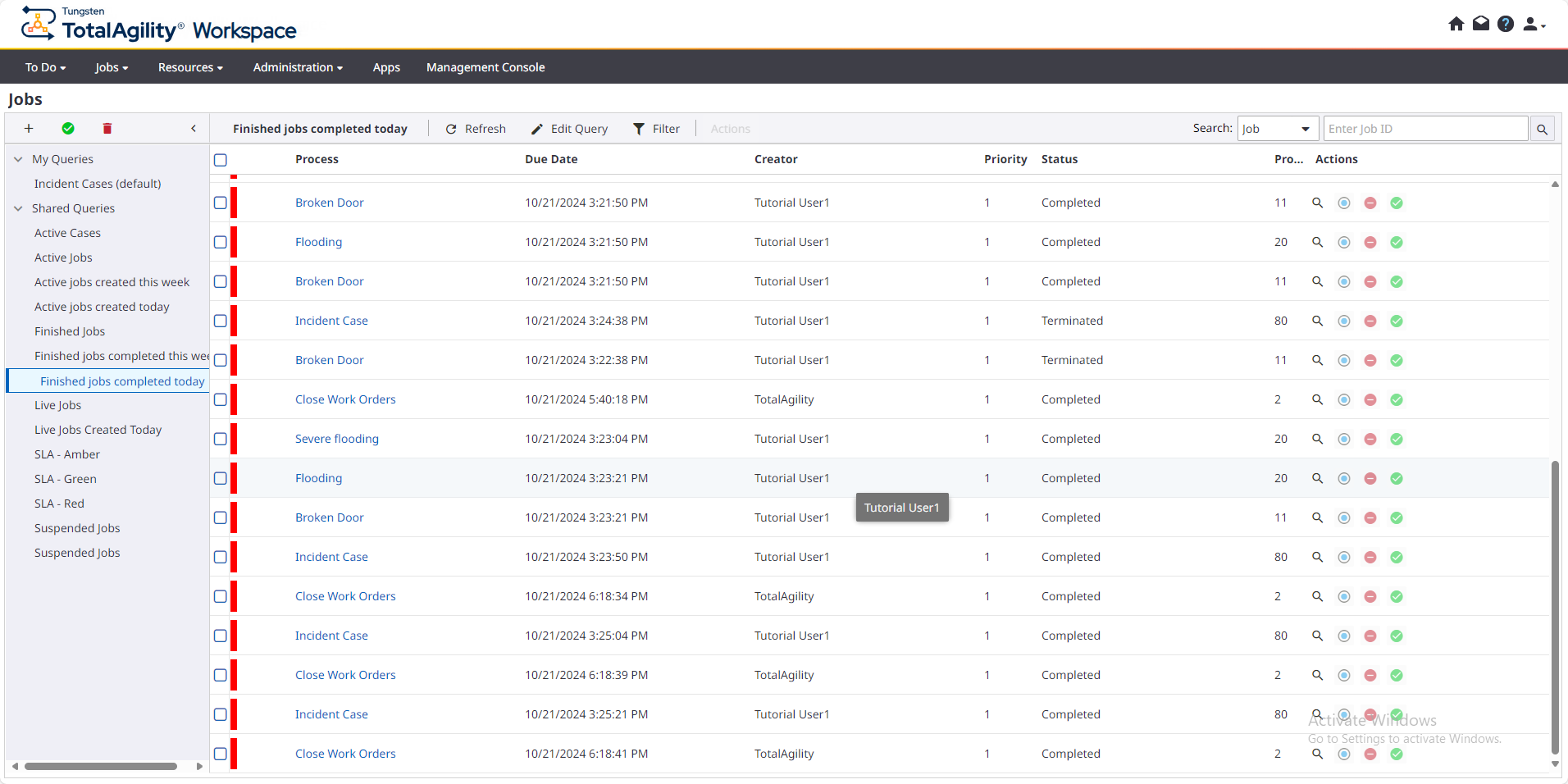The image size is (1568, 784).
Task: Collapse the My Queries tree section
Action: (x=18, y=159)
